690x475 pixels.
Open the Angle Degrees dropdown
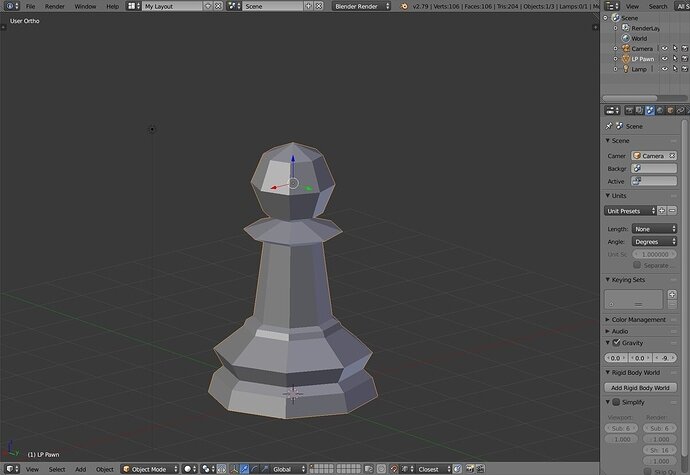point(654,242)
